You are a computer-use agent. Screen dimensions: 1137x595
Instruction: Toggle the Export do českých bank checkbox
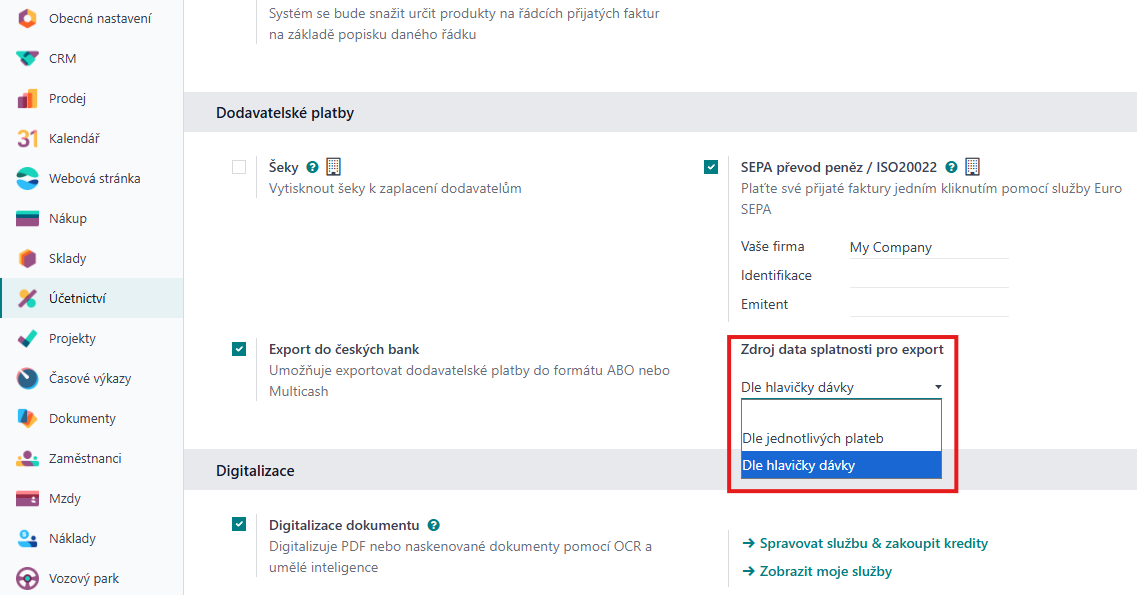point(239,349)
